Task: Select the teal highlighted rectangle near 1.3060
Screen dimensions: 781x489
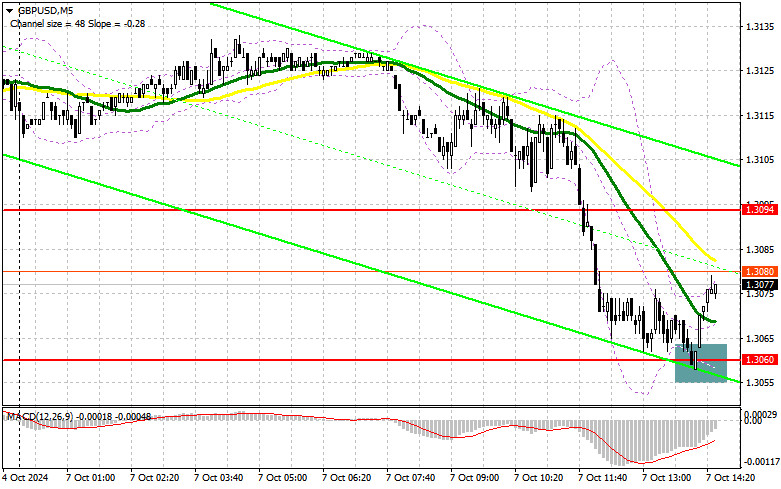Action: 701,363
